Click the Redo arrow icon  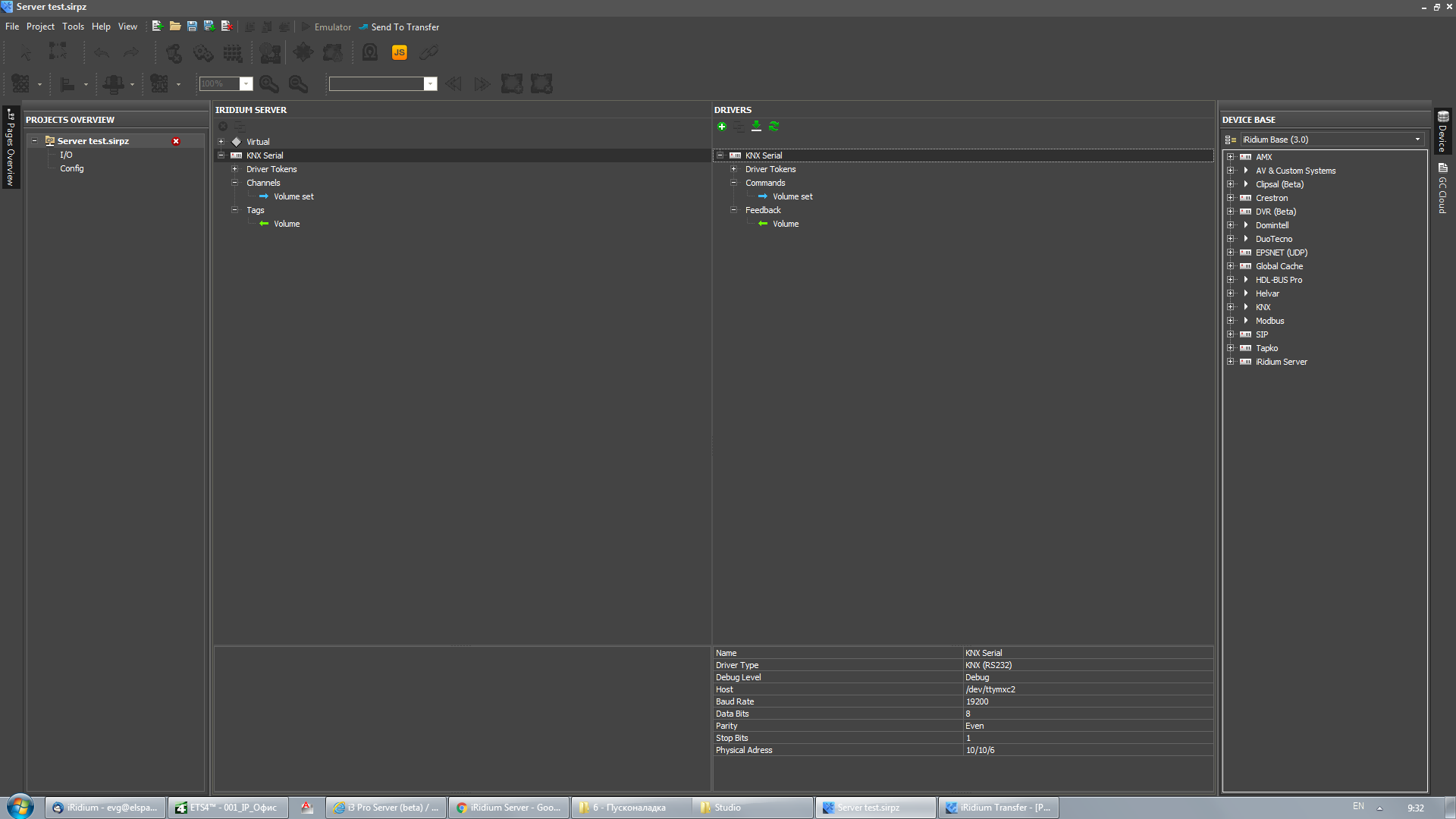[x=131, y=52]
